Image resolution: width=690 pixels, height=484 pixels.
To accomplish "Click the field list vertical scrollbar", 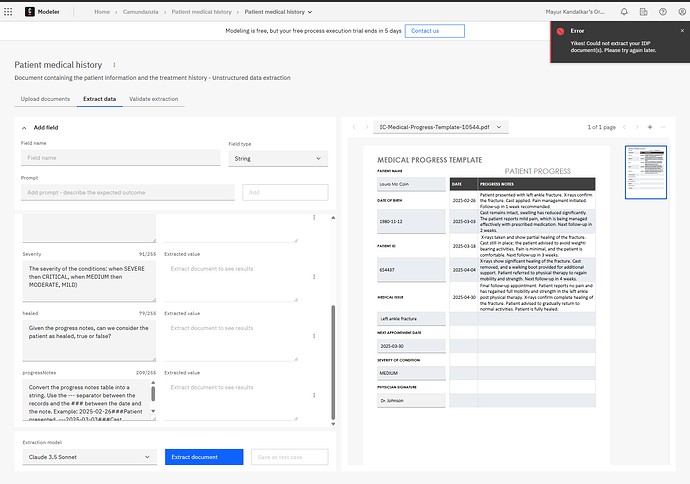I will [x=333, y=363].
